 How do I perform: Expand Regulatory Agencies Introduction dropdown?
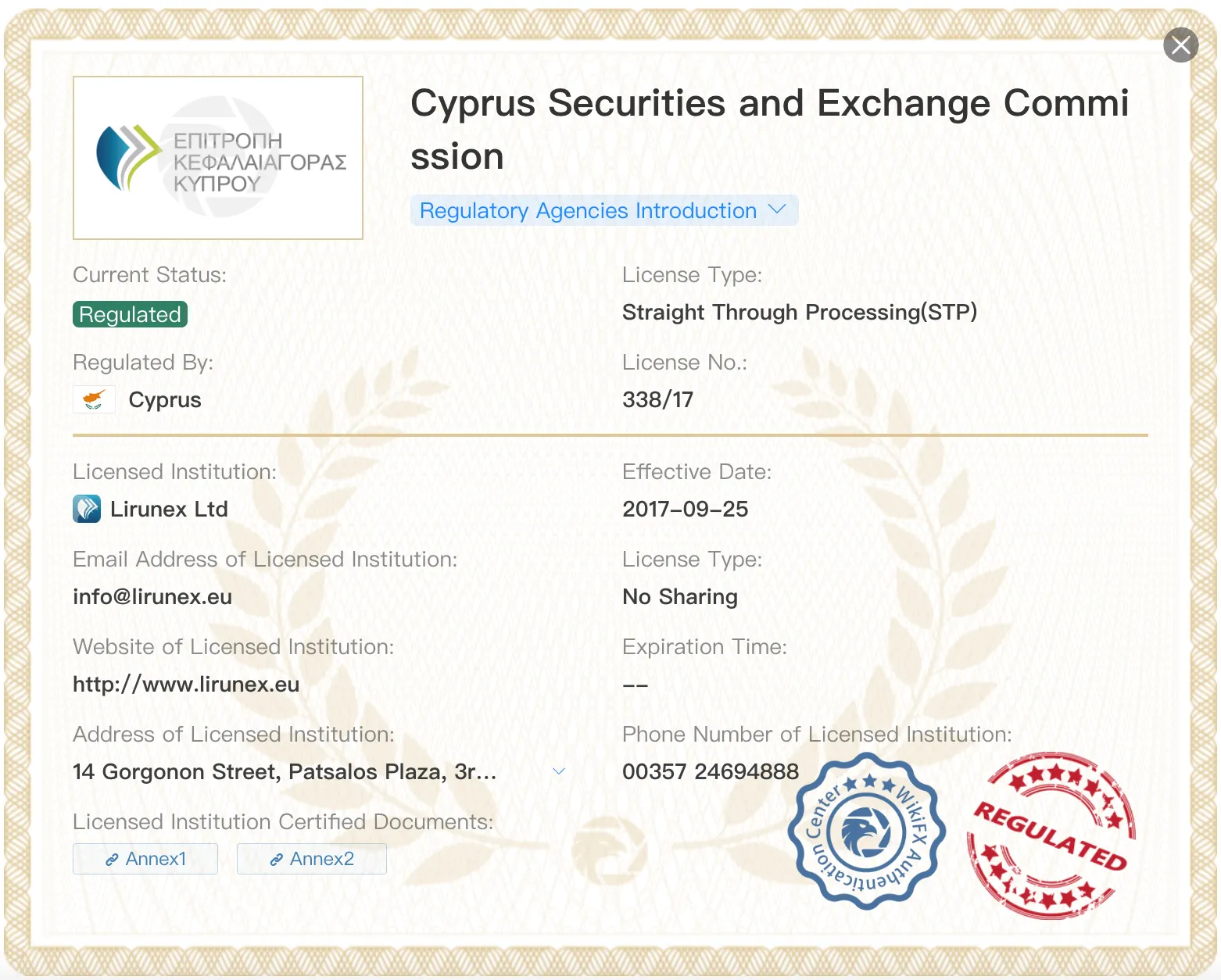click(603, 210)
